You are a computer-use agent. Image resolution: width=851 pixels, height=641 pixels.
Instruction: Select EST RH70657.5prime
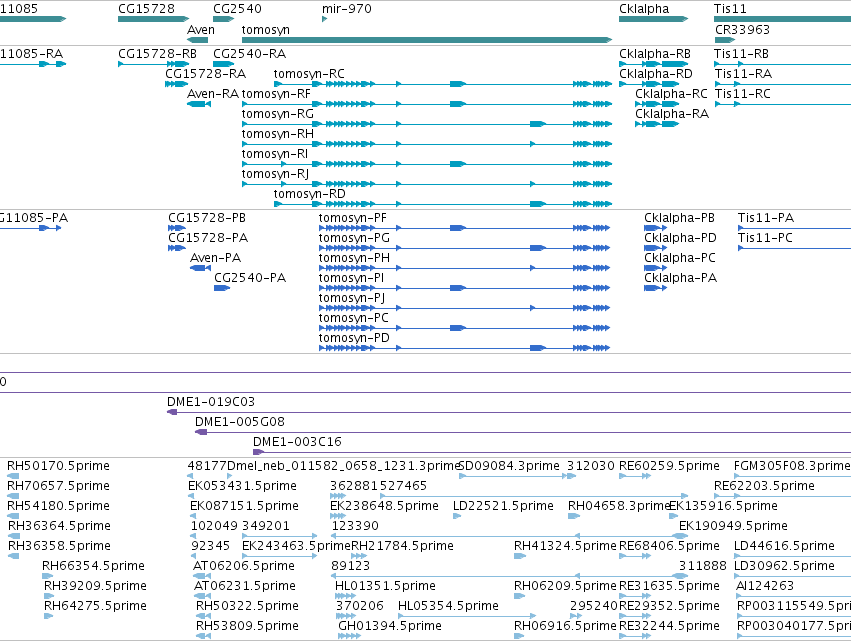point(58,486)
